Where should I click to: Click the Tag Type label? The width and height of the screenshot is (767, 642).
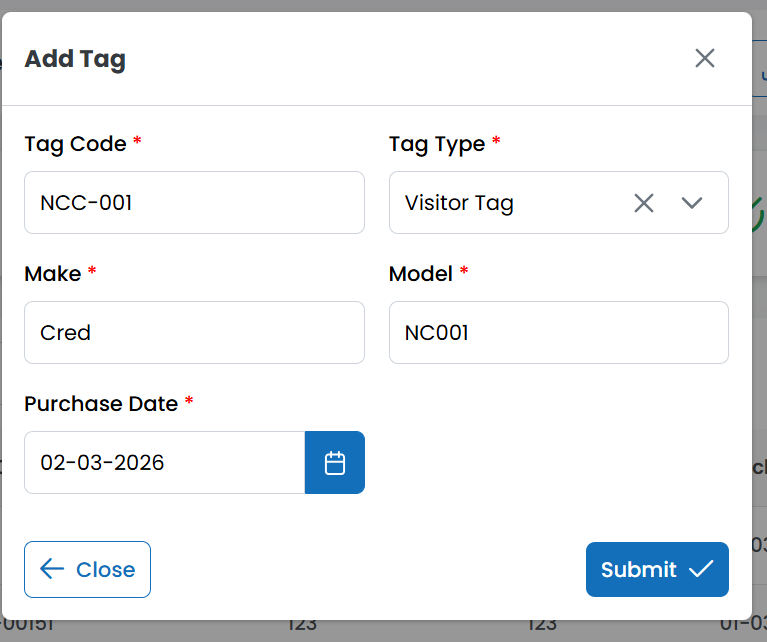(437, 144)
